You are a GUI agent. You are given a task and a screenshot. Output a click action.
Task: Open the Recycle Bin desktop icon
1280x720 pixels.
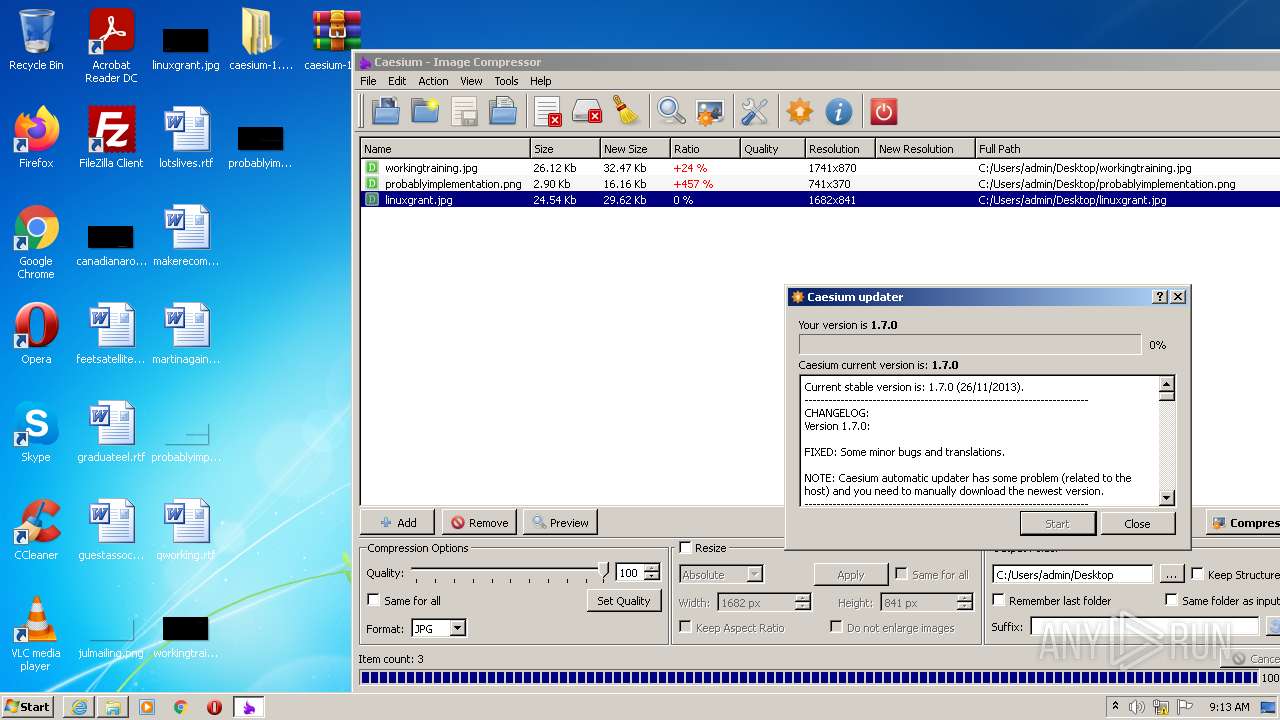coord(36,40)
